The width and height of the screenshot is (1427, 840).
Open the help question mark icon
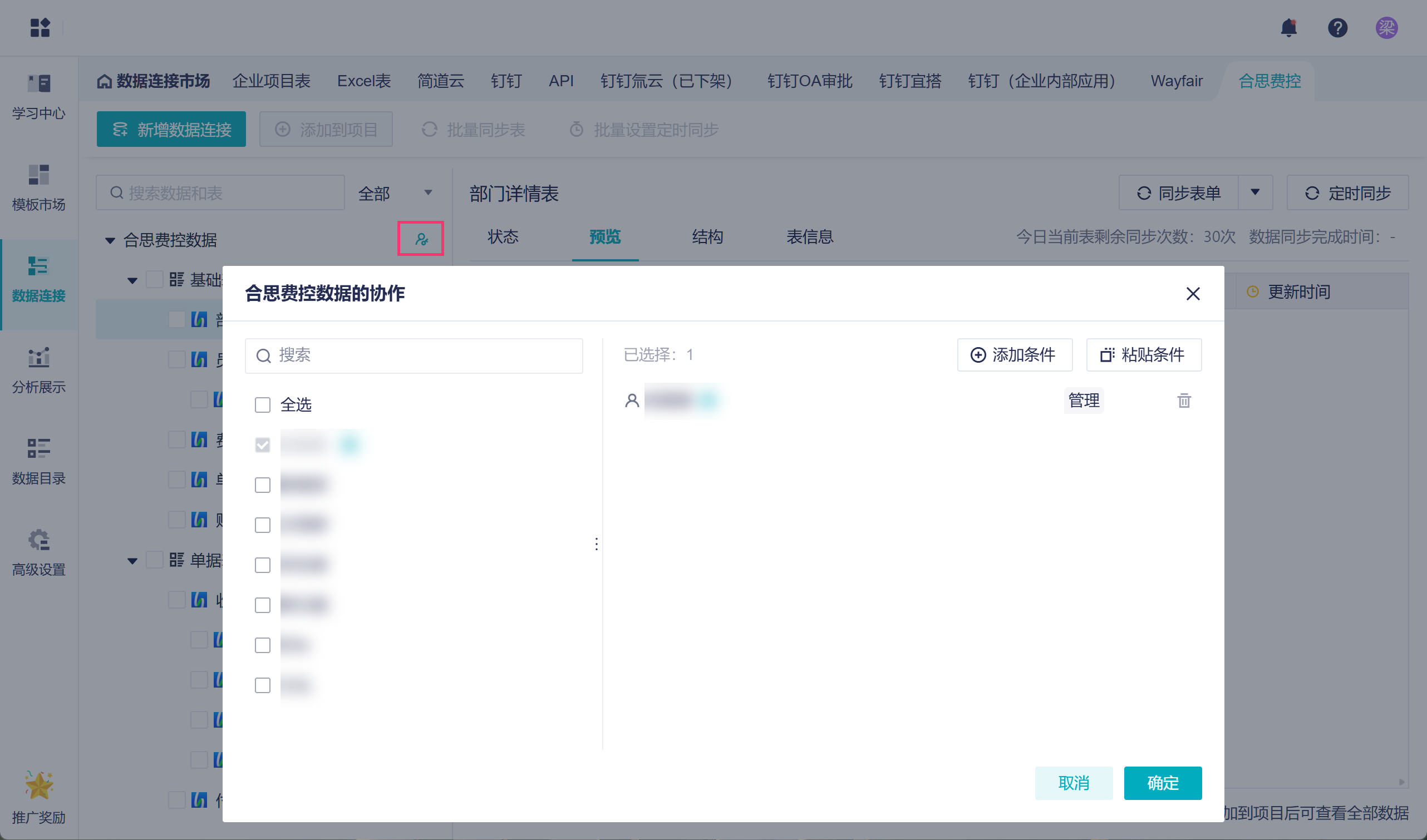(1337, 27)
